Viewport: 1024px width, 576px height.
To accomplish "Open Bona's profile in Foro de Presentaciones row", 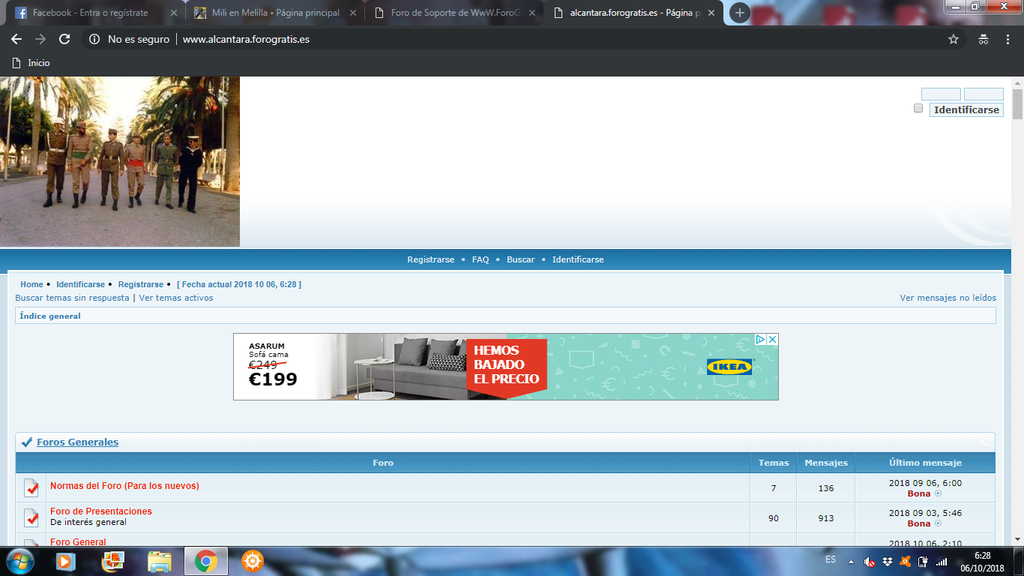I will [x=918, y=524].
